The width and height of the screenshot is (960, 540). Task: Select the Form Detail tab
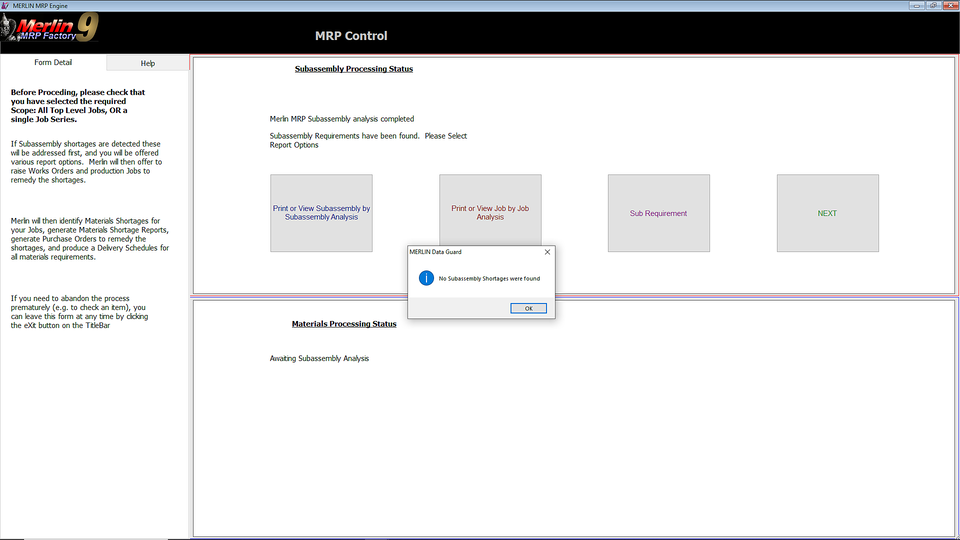pyautogui.click(x=53, y=63)
